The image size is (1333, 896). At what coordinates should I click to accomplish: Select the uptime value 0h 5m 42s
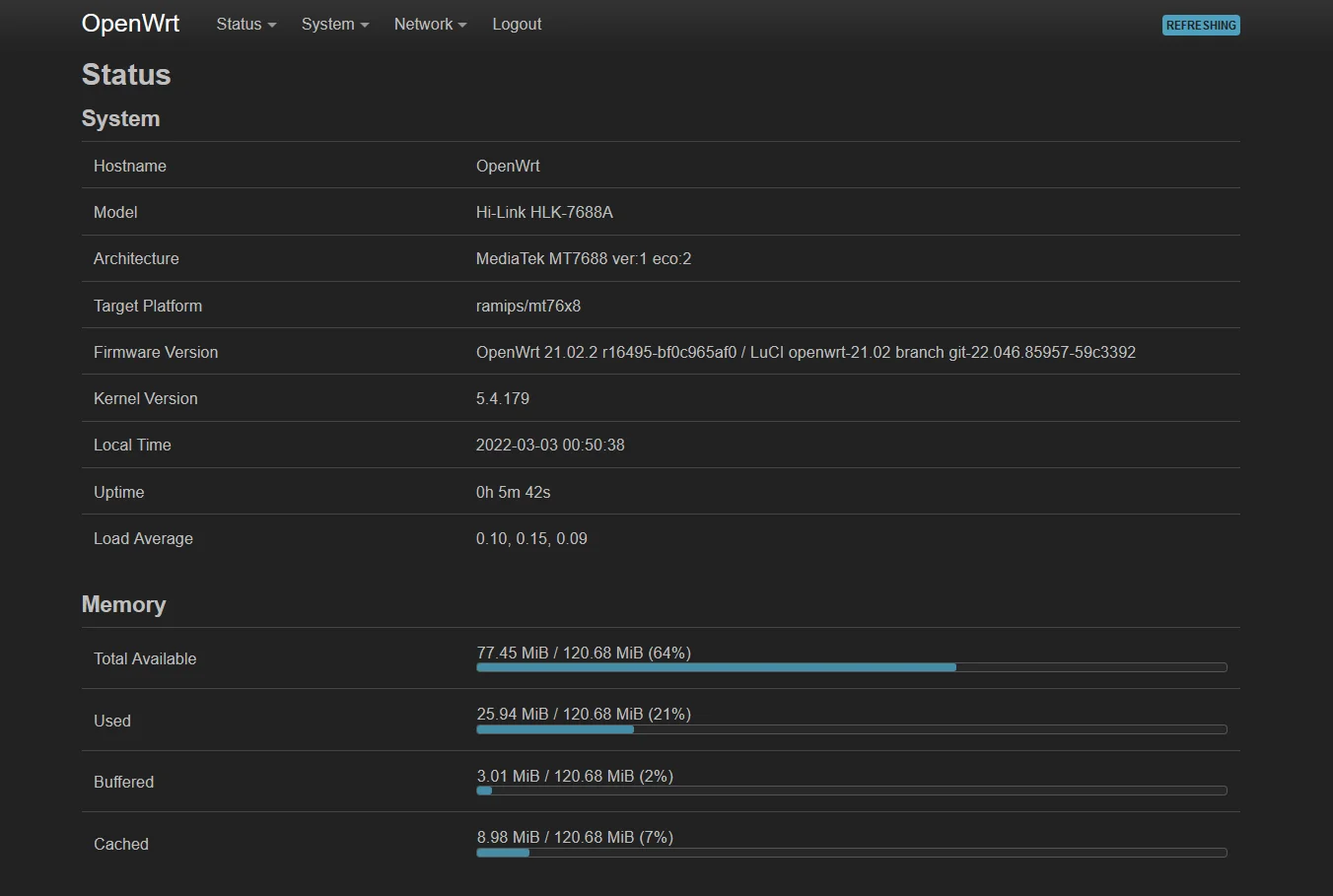514,492
